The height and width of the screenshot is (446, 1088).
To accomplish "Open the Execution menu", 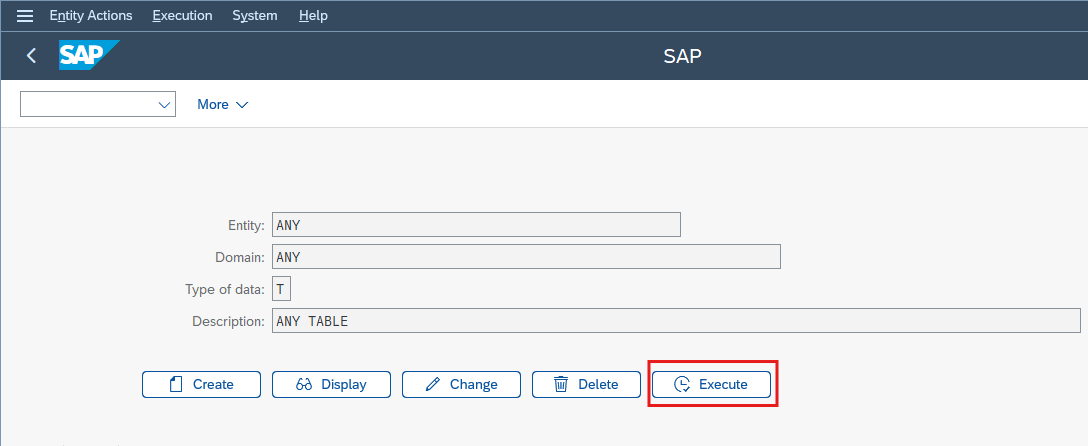I will tap(182, 15).
